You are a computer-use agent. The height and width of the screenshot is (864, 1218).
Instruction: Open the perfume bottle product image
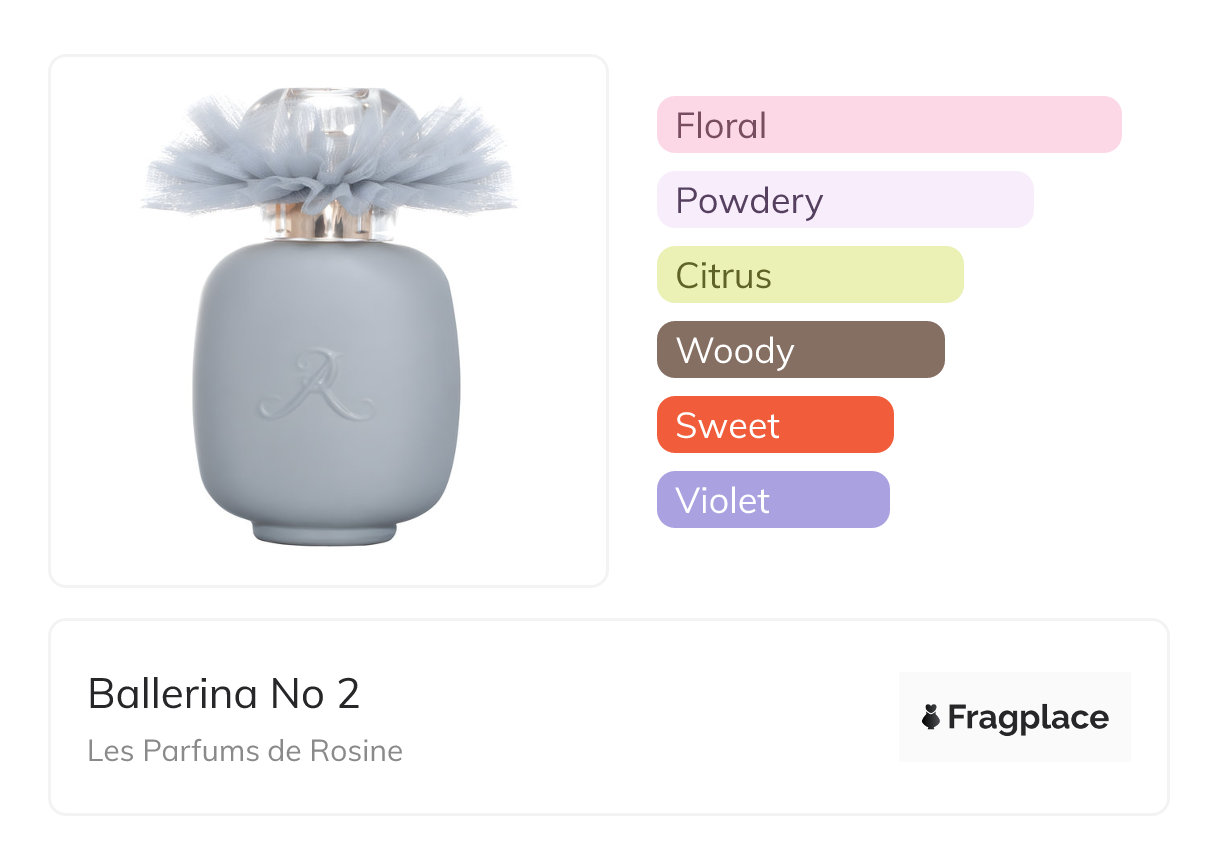click(328, 320)
